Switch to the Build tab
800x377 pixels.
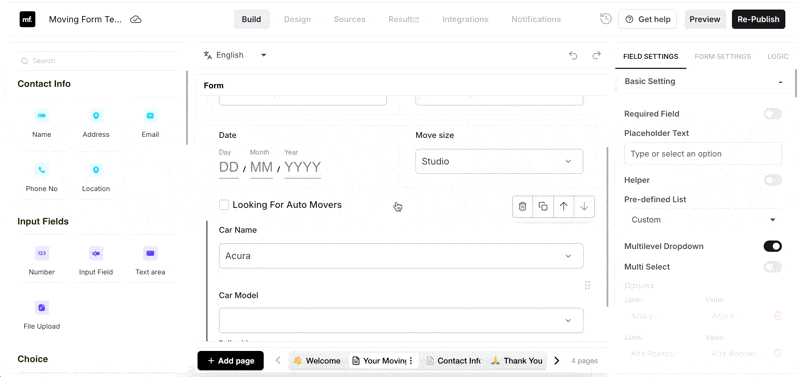pos(252,19)
